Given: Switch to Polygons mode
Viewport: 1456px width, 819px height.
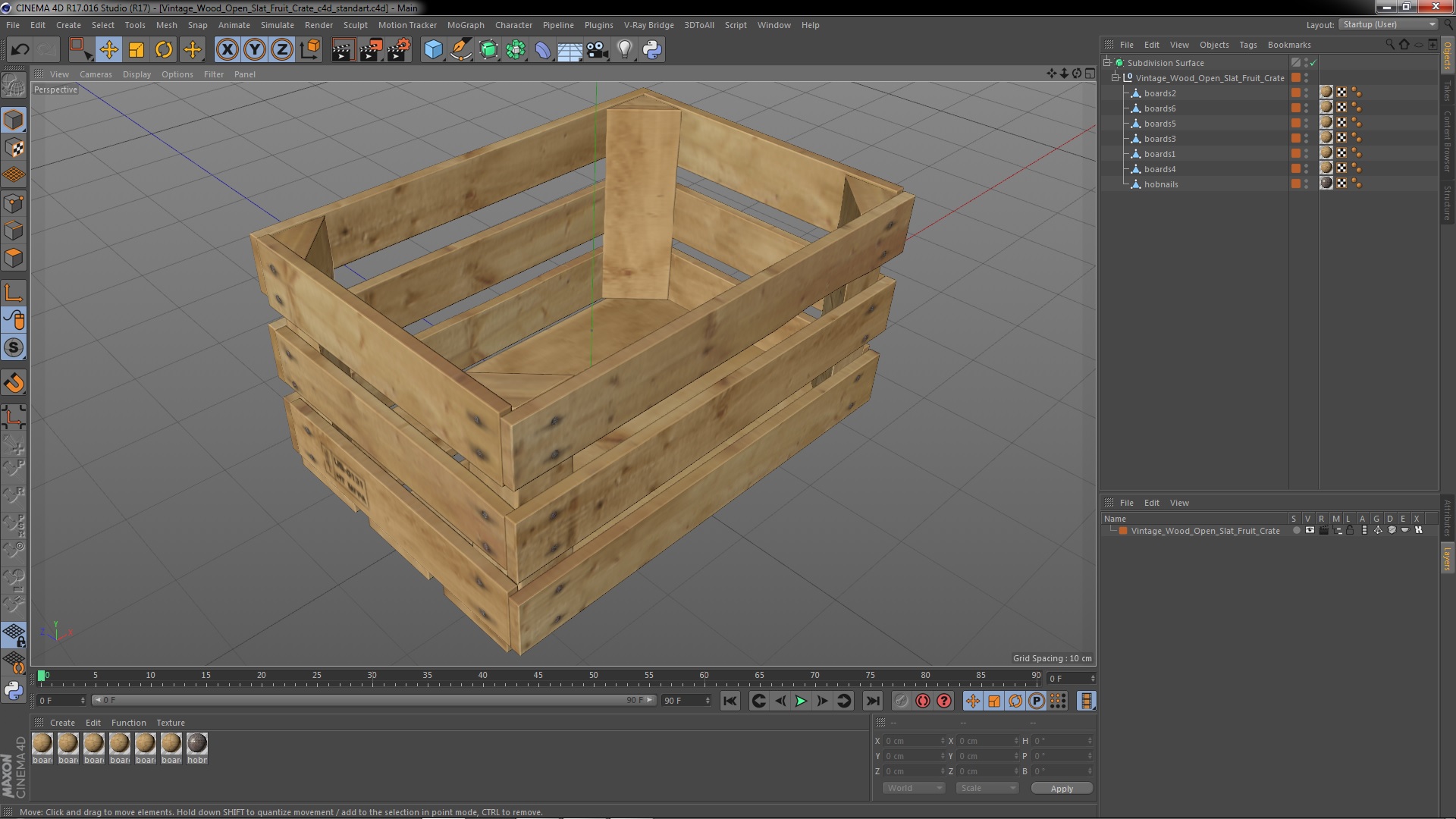Looking at the screenshot, I should (14, 259).
